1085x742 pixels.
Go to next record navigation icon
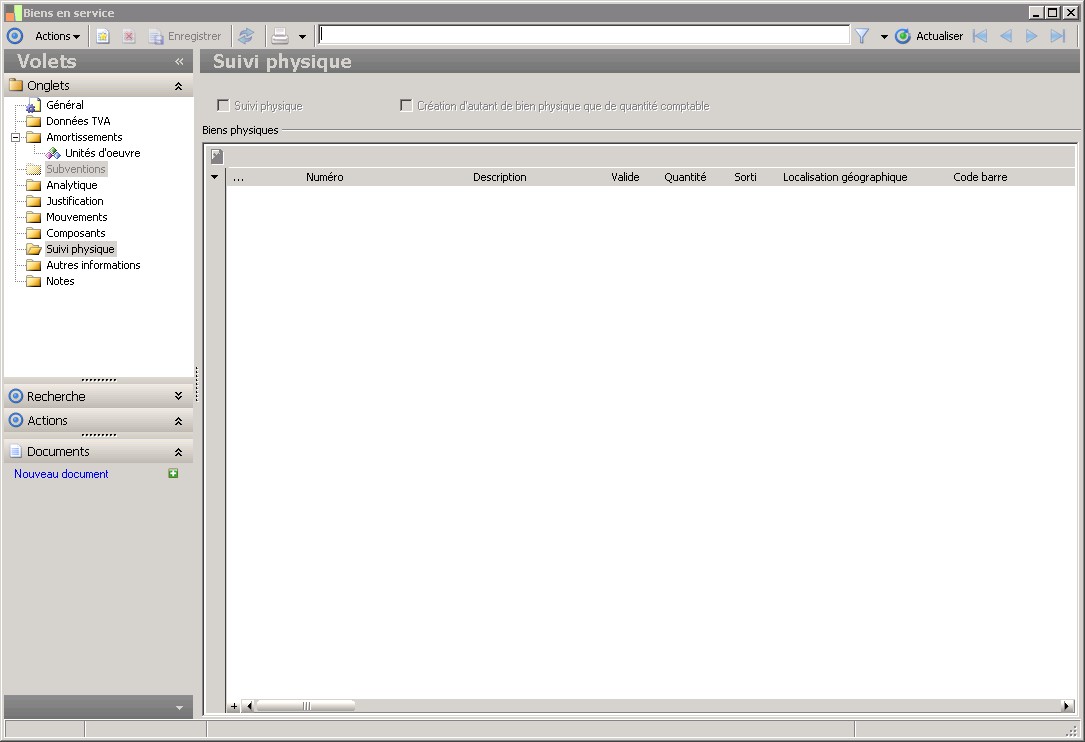click(1032, 36)
